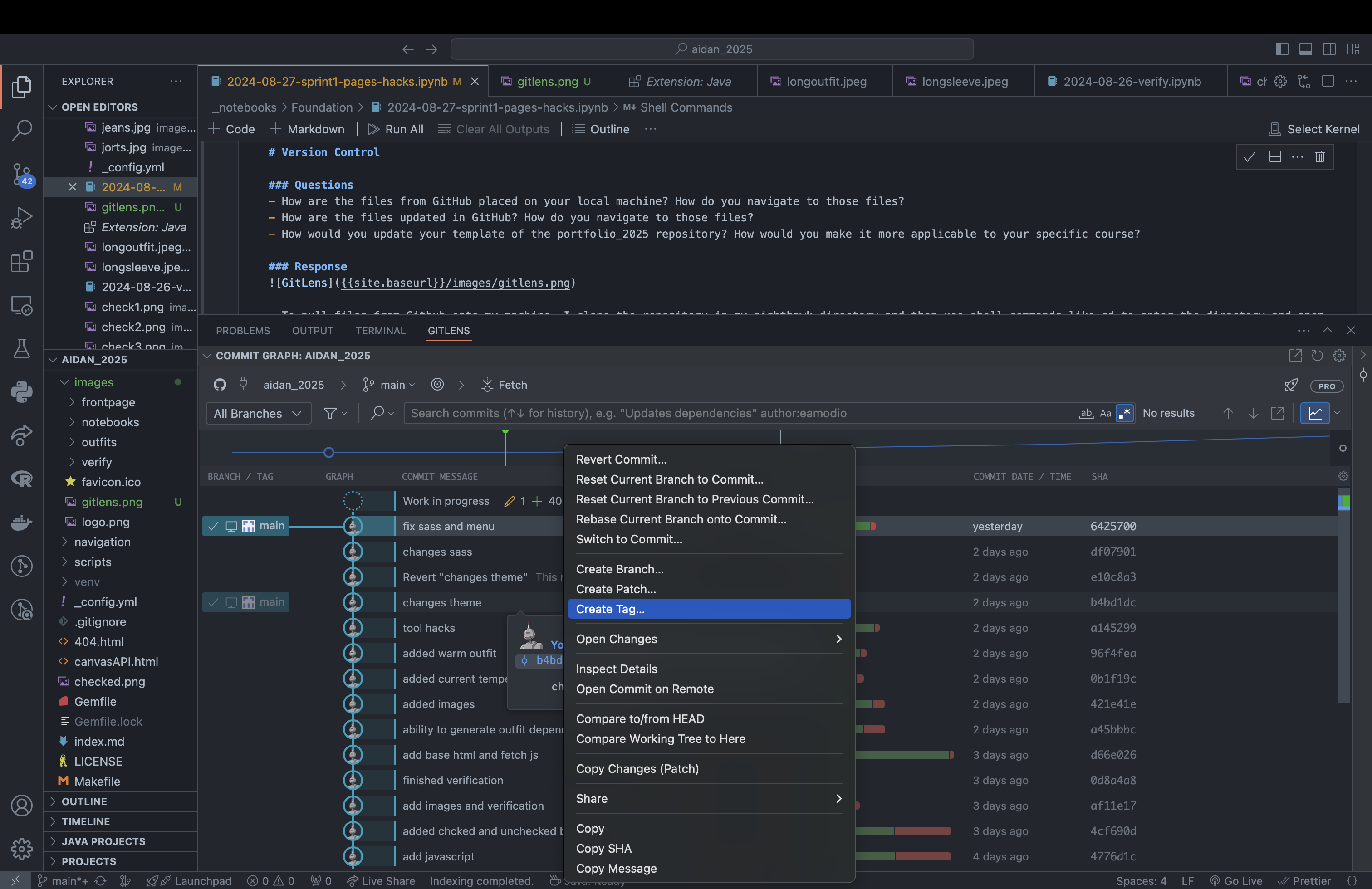Toggle primary sidebar visibility

point(1282,49)
